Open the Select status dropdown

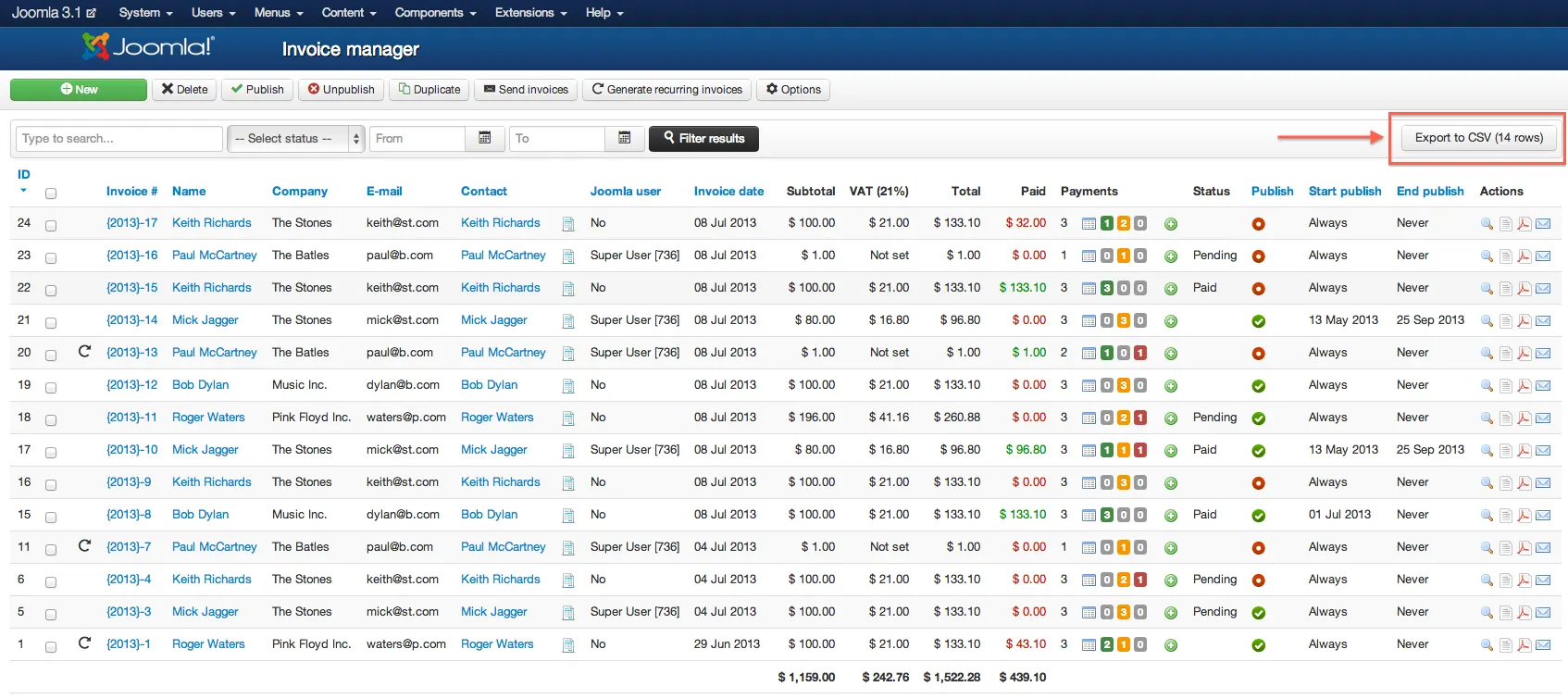click(296, 138)
